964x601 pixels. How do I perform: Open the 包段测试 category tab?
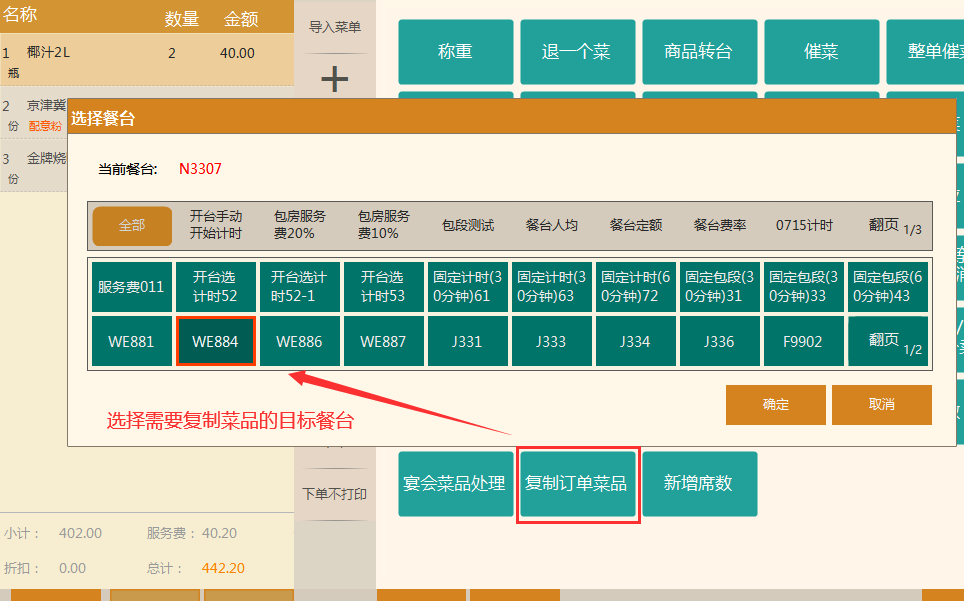[468, 226]
